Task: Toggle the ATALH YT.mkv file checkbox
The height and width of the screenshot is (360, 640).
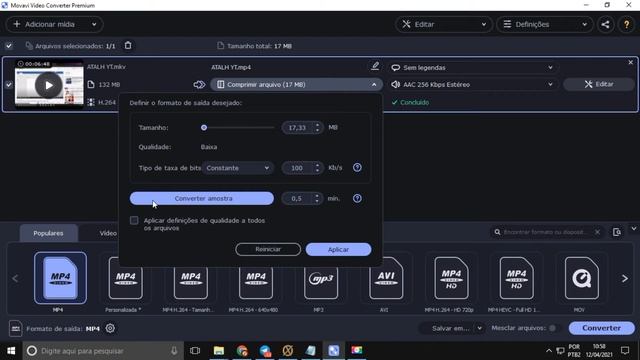Action: pyautogui.click(x=9, y=85)
